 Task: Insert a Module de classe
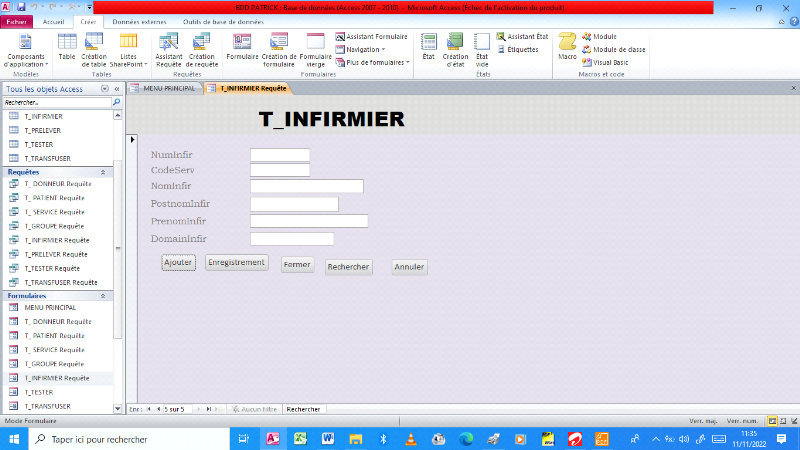[614, 49]
